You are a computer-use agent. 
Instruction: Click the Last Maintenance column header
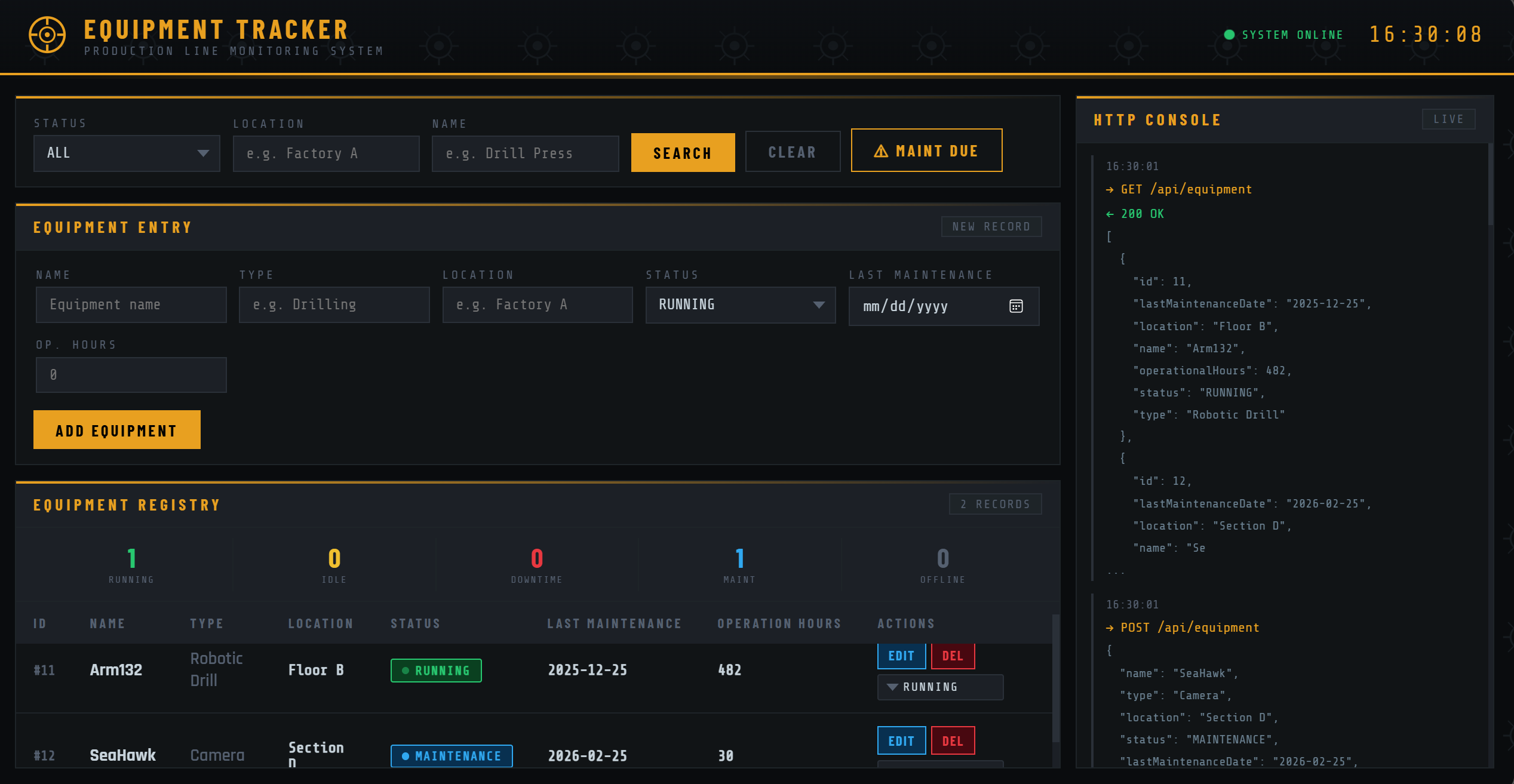(x=615, y=624)
